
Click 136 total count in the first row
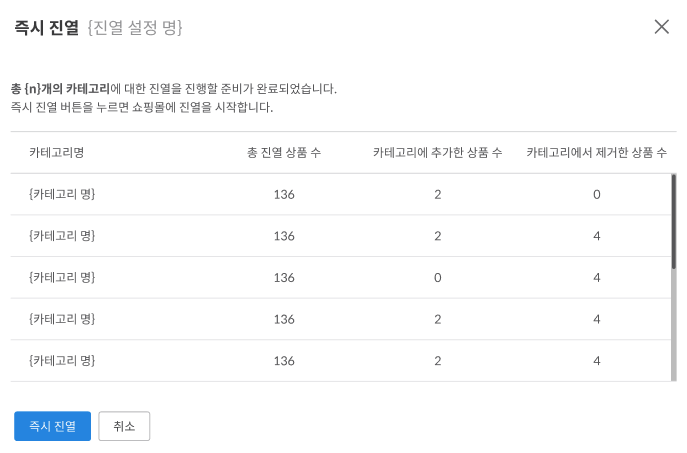click(284, 194)
